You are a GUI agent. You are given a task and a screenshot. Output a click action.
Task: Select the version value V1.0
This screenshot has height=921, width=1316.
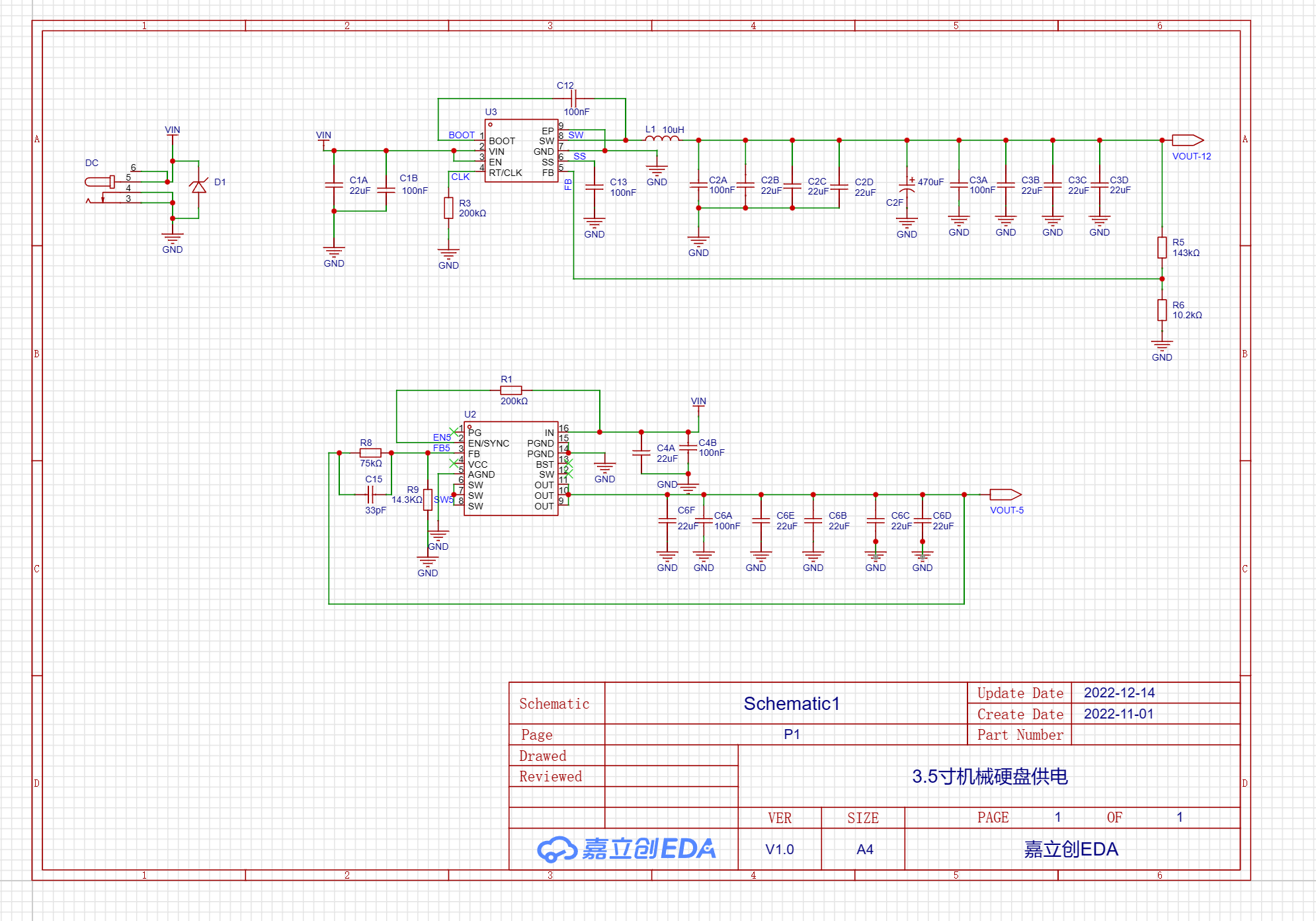tap(780, 850)
